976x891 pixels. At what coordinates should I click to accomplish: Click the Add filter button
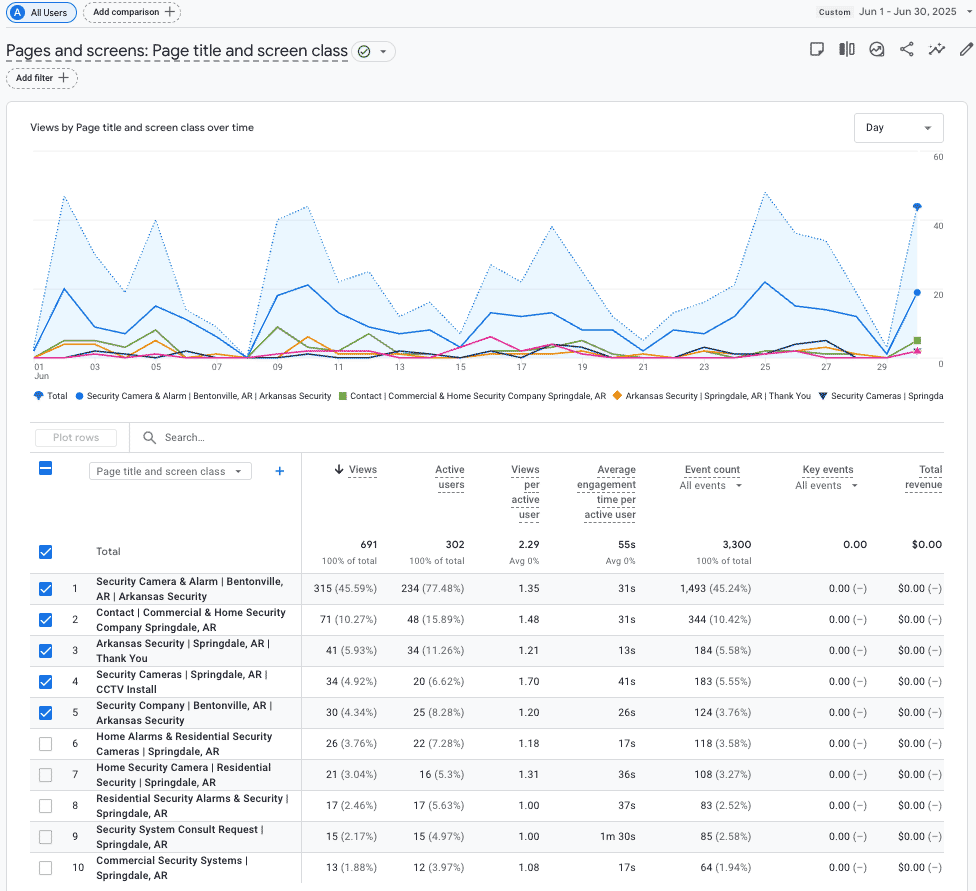coord(42,78)
